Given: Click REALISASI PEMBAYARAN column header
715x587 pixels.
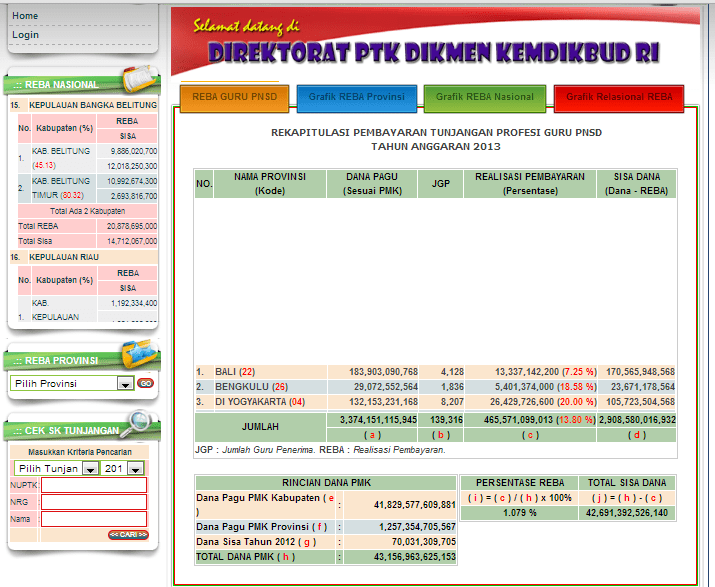Looking at the screenshot, I should pyautogui.click(x=530, y=184).
